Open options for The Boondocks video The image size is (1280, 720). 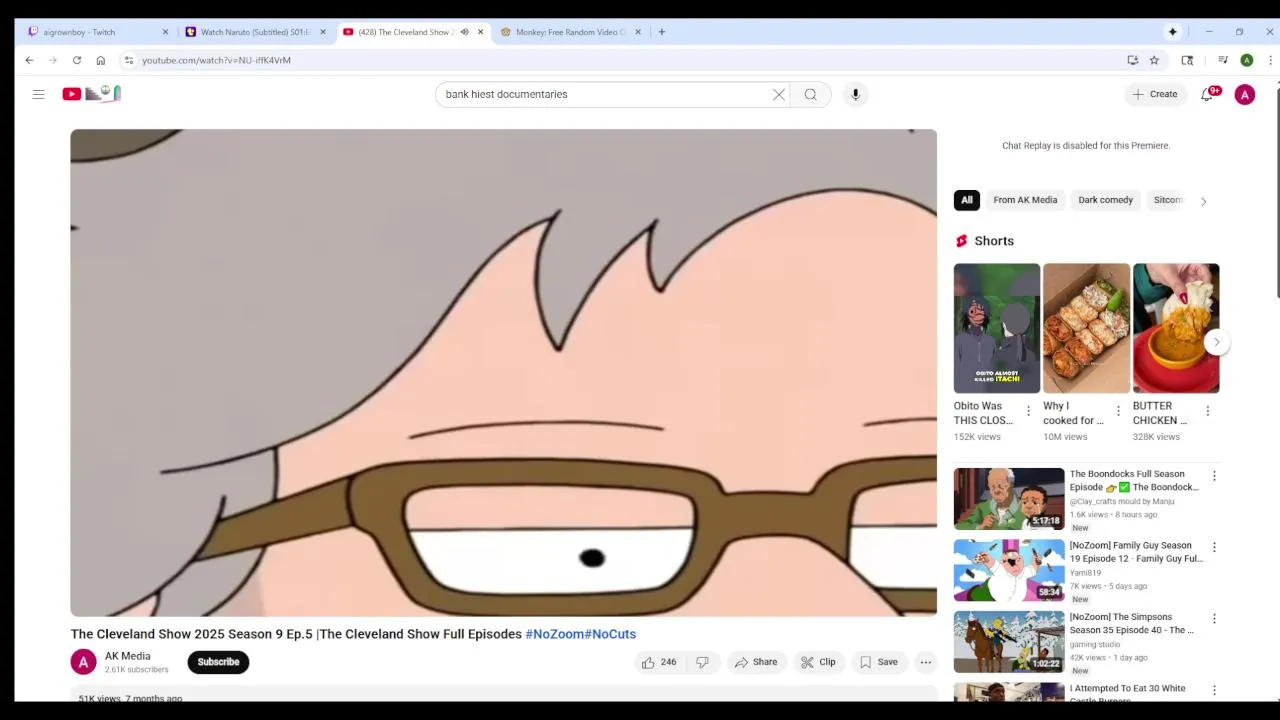click(x=1214, y=476)
